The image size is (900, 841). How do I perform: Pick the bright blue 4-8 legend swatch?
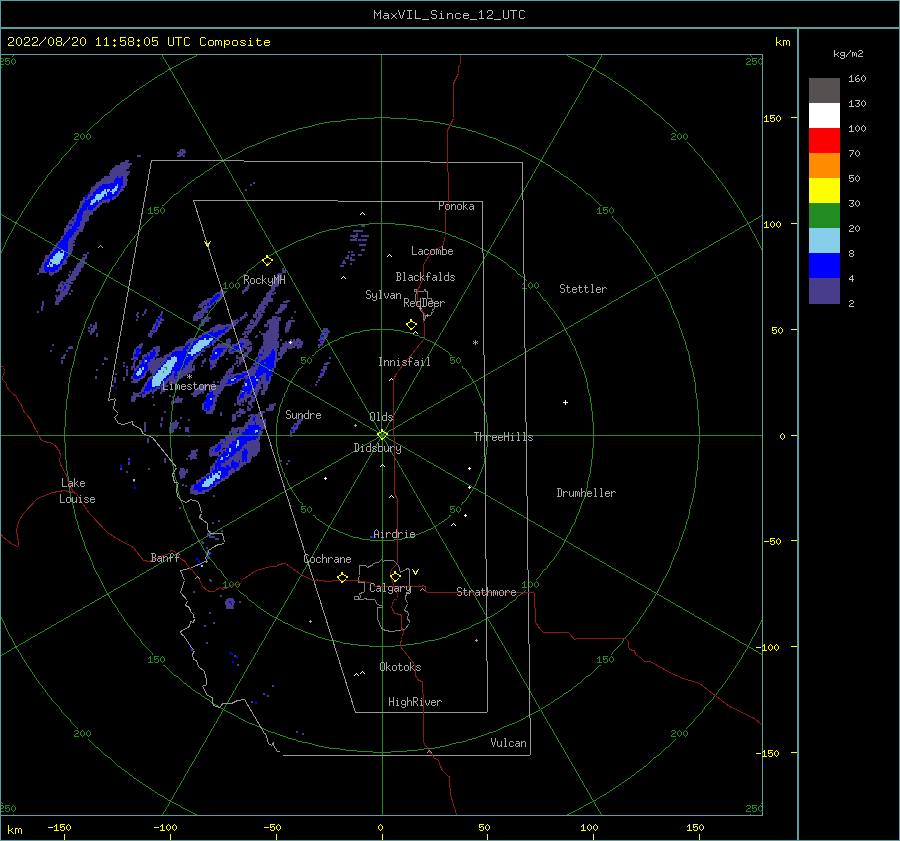coord(824,266)
